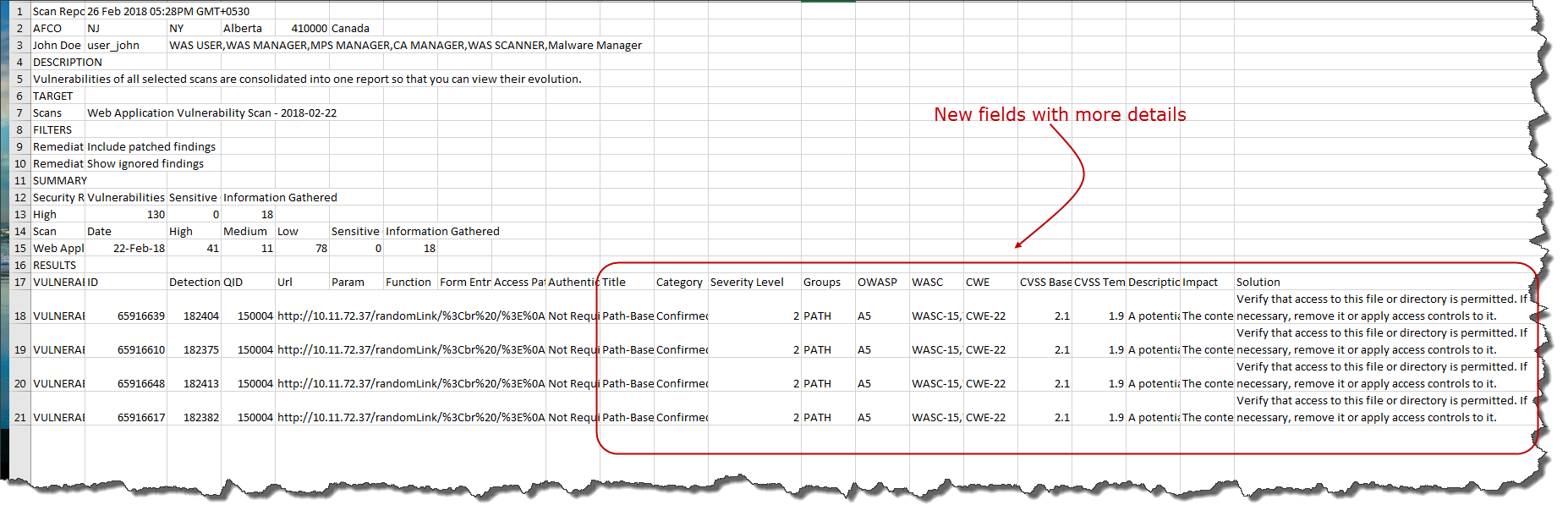Select the Severity Level heading cell

747,282
